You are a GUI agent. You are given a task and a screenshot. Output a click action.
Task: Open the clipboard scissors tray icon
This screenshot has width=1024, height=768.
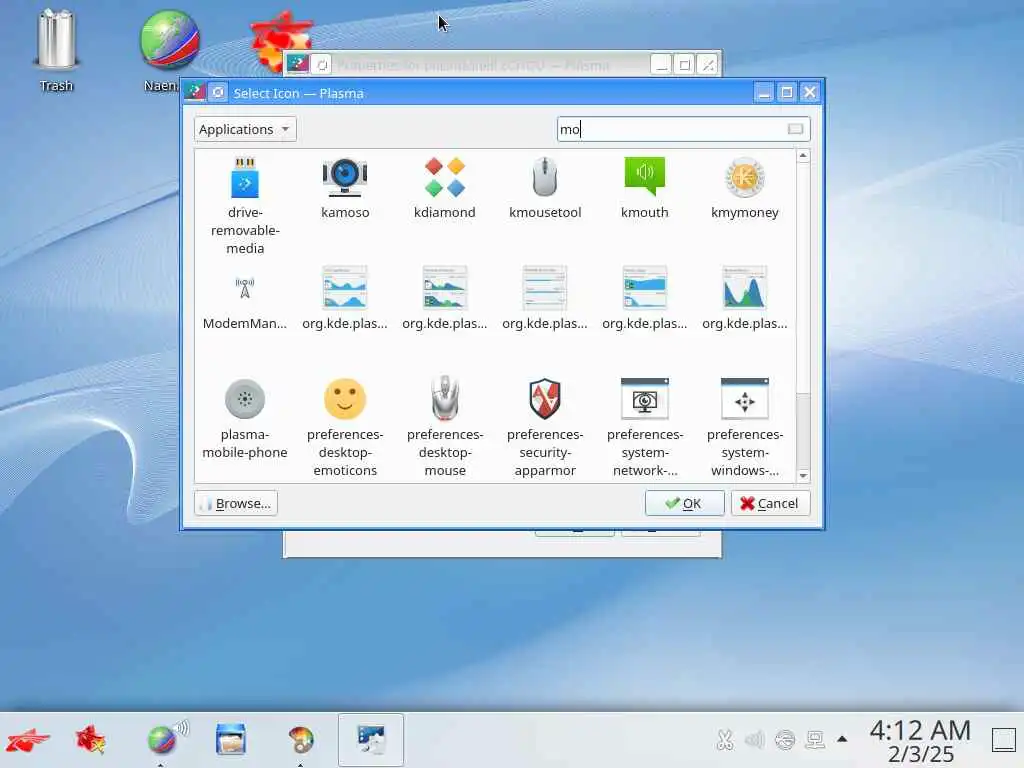[x=724, y=740]
